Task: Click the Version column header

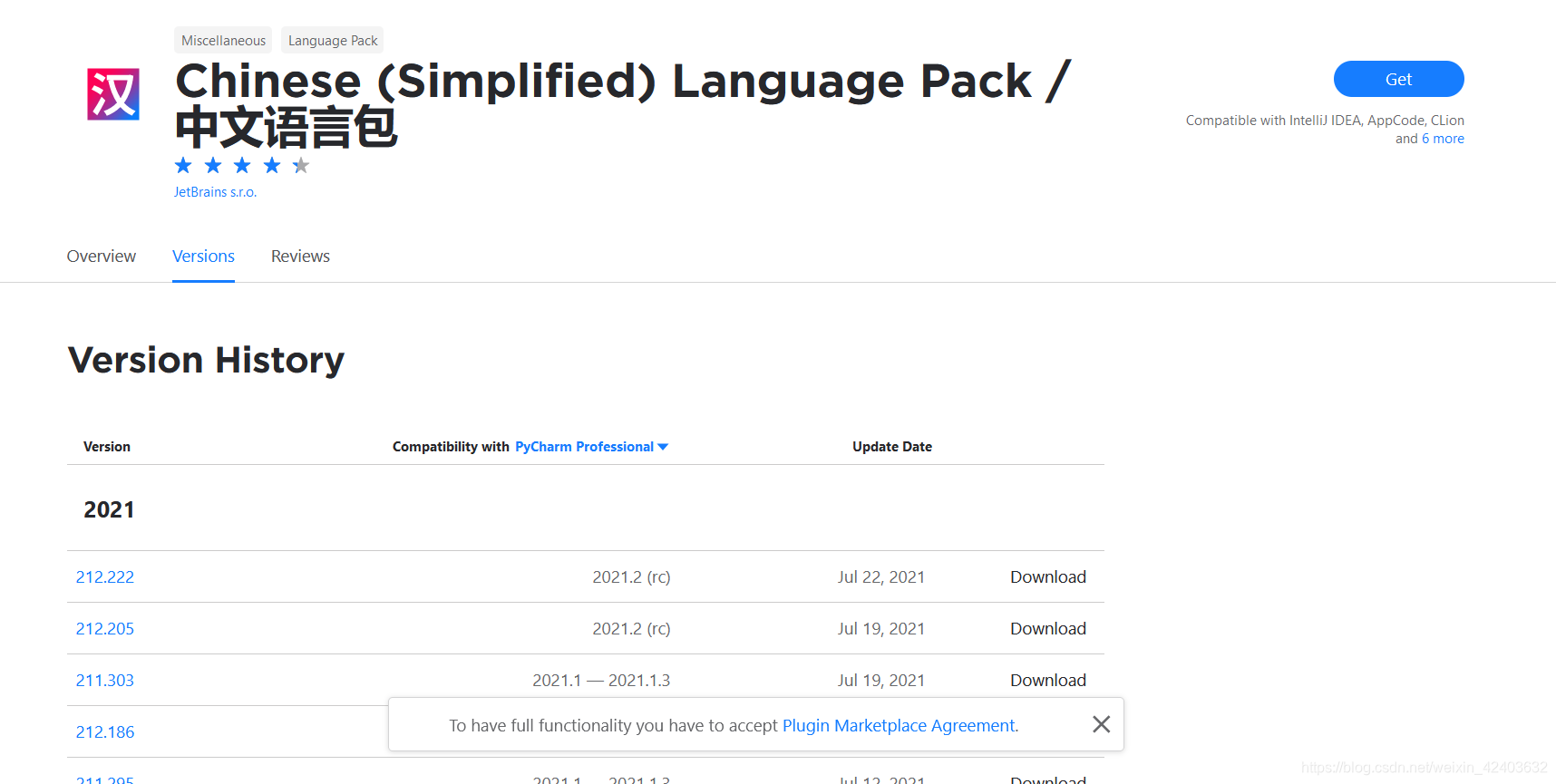Action: [x=107, y=447]
